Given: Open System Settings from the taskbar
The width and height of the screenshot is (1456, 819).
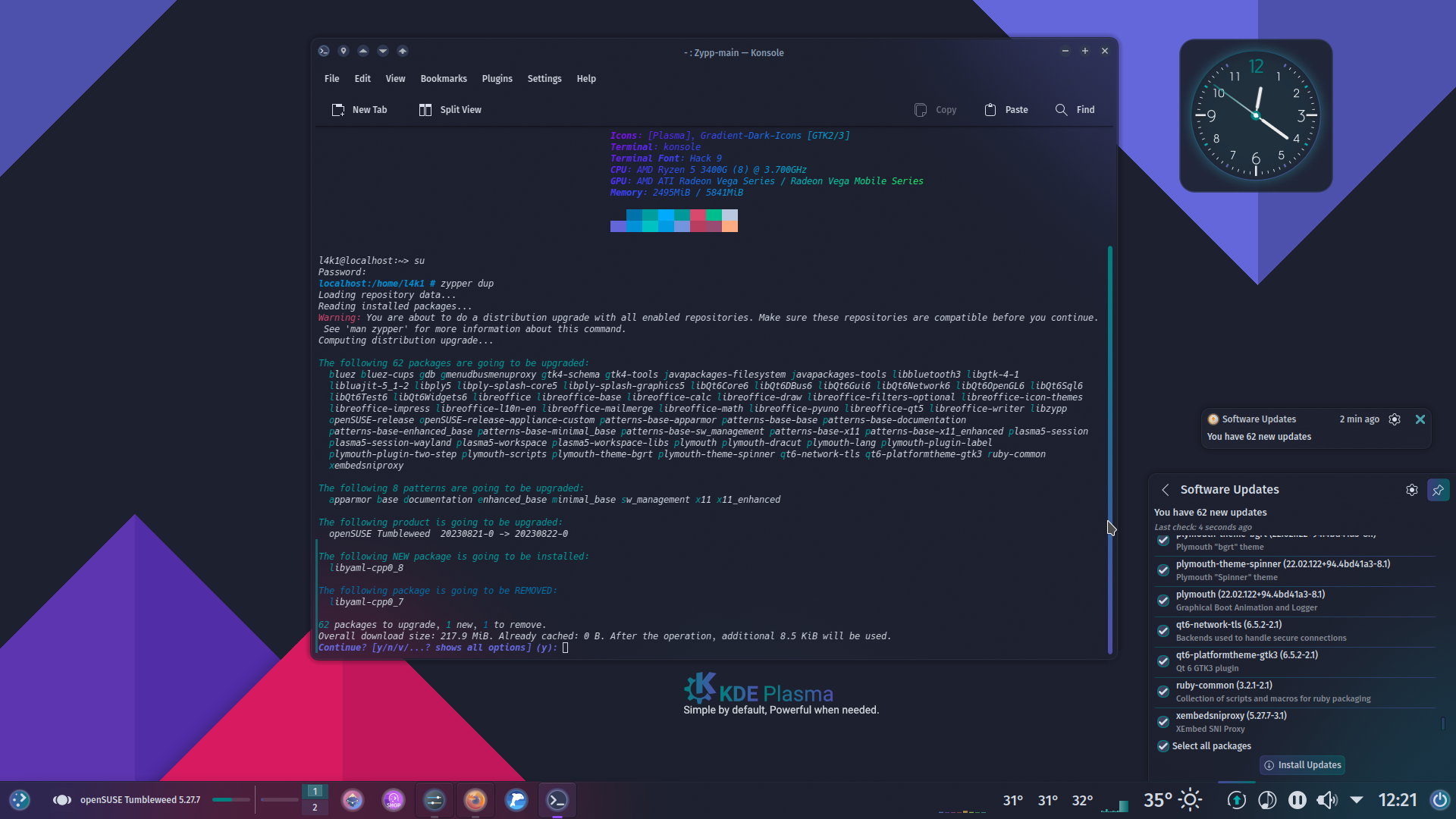Looking at the screenshot, I should tap(435, 799).
